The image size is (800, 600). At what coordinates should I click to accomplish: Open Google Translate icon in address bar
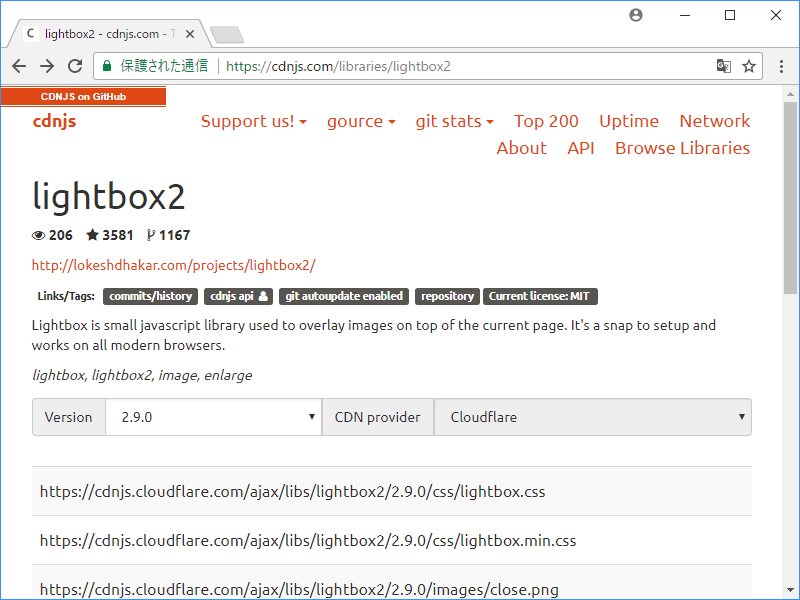(x=723, y=65)
